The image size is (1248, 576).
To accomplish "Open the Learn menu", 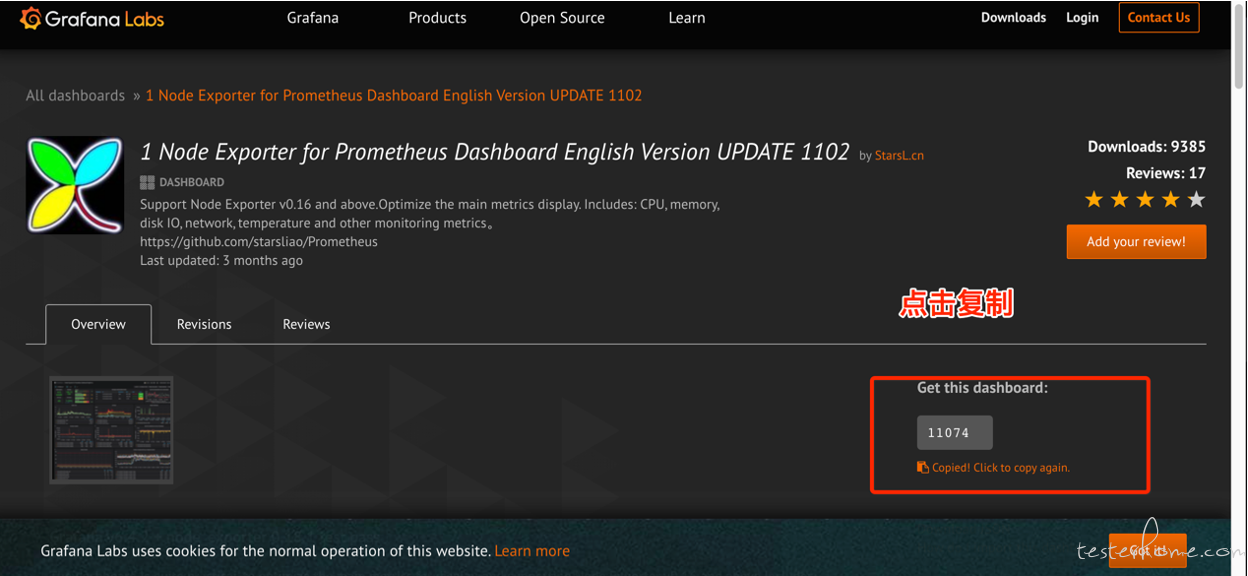I will (x=687, y=18).
